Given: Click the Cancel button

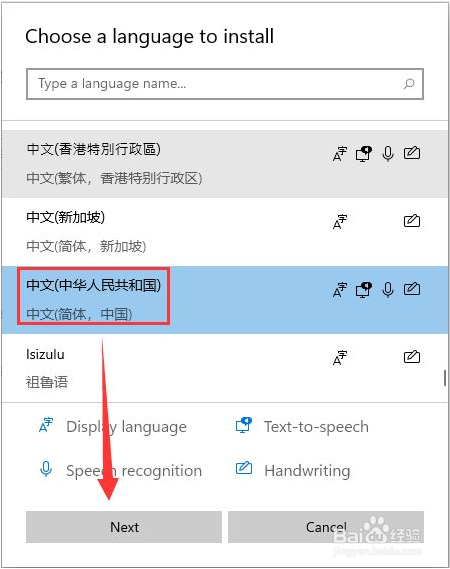Looking at the screenshot, I should coord(326,527).
